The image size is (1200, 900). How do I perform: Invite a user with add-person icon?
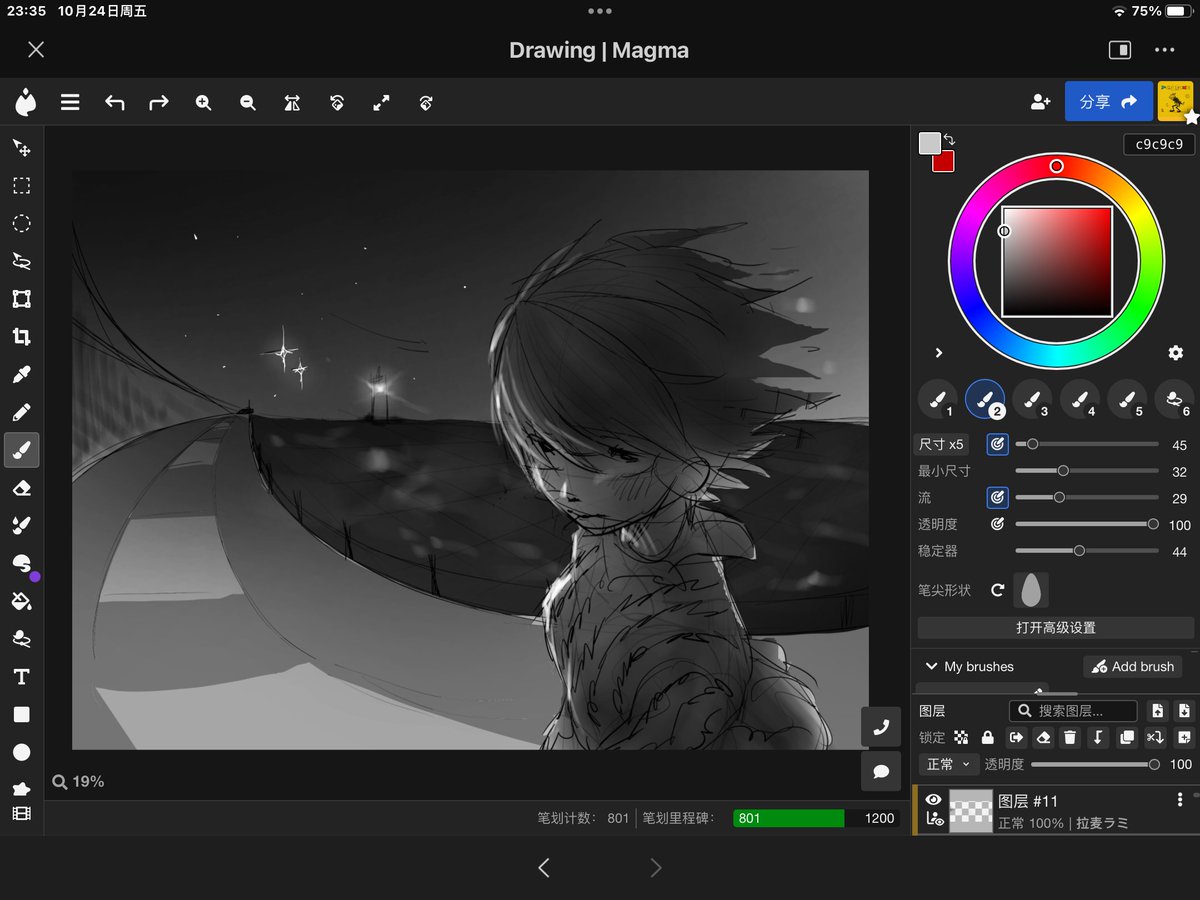tap(1041, 102)
